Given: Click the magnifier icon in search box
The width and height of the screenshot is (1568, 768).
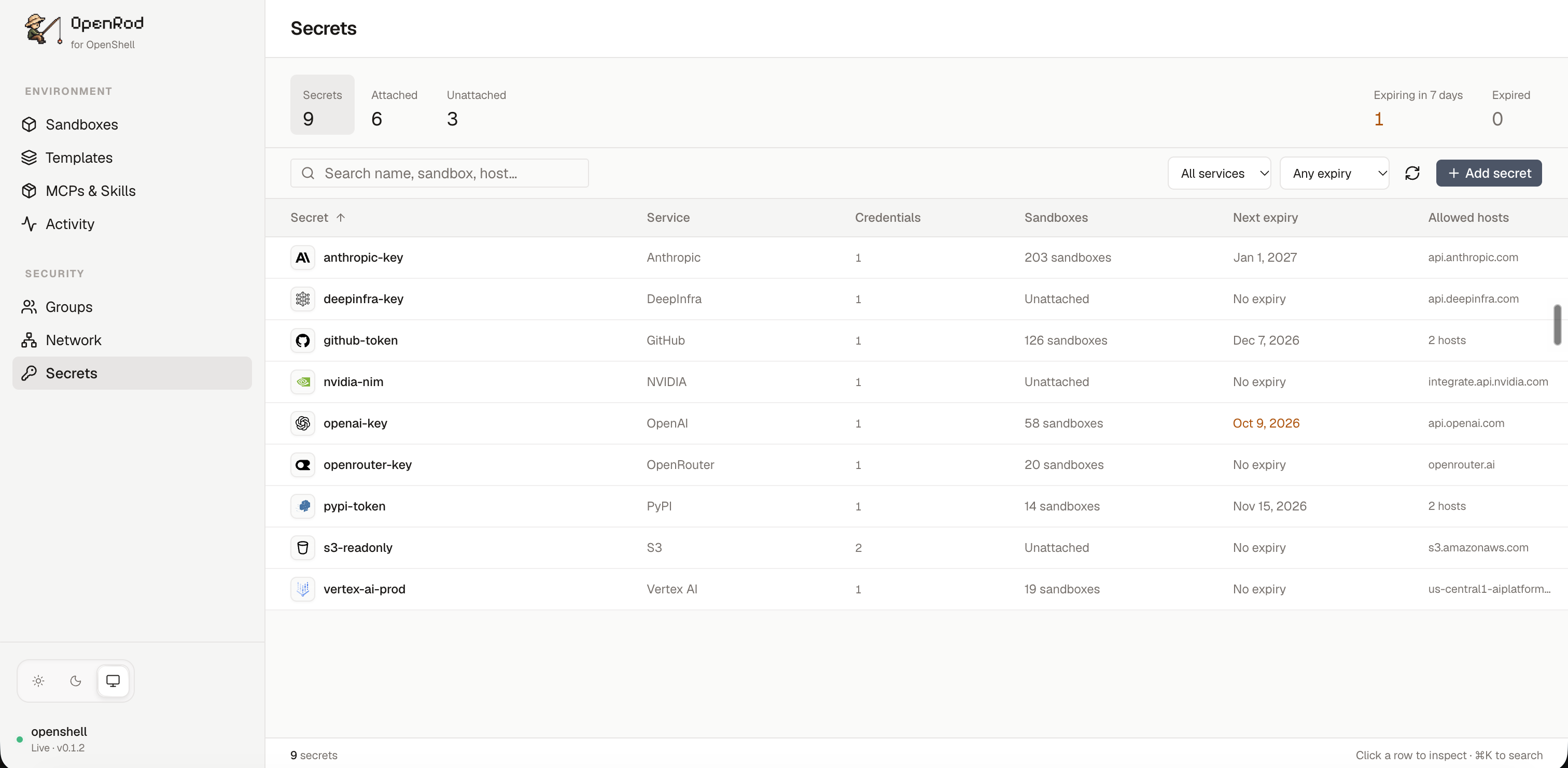Looking at the screenshot, I should click(308, 174).
